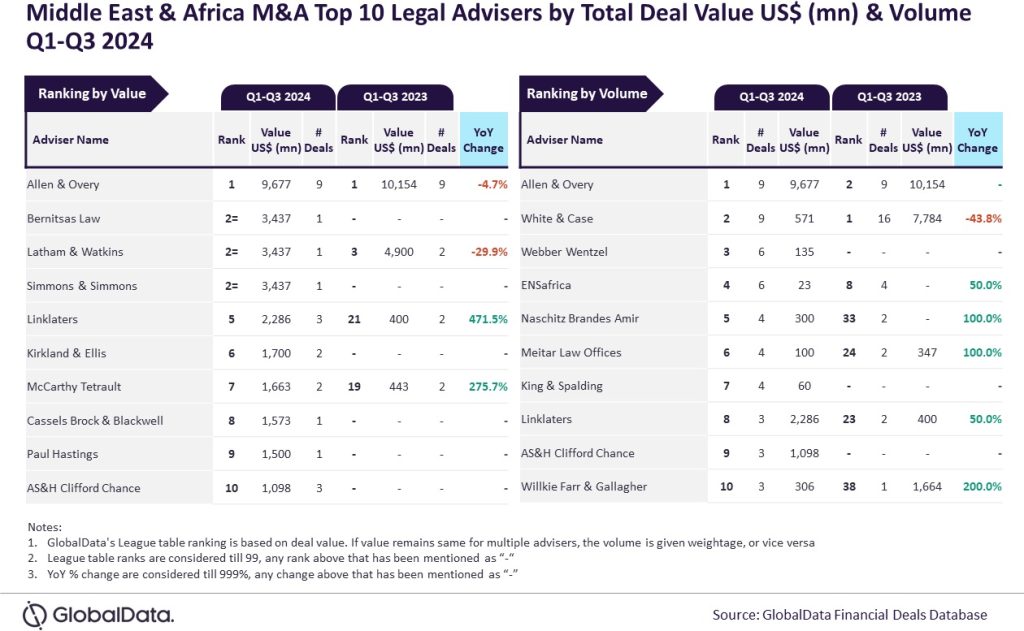Click Linklaters 471.5% YoY change value
Viewport: 1024px width, 631px height.
[488, 320]
